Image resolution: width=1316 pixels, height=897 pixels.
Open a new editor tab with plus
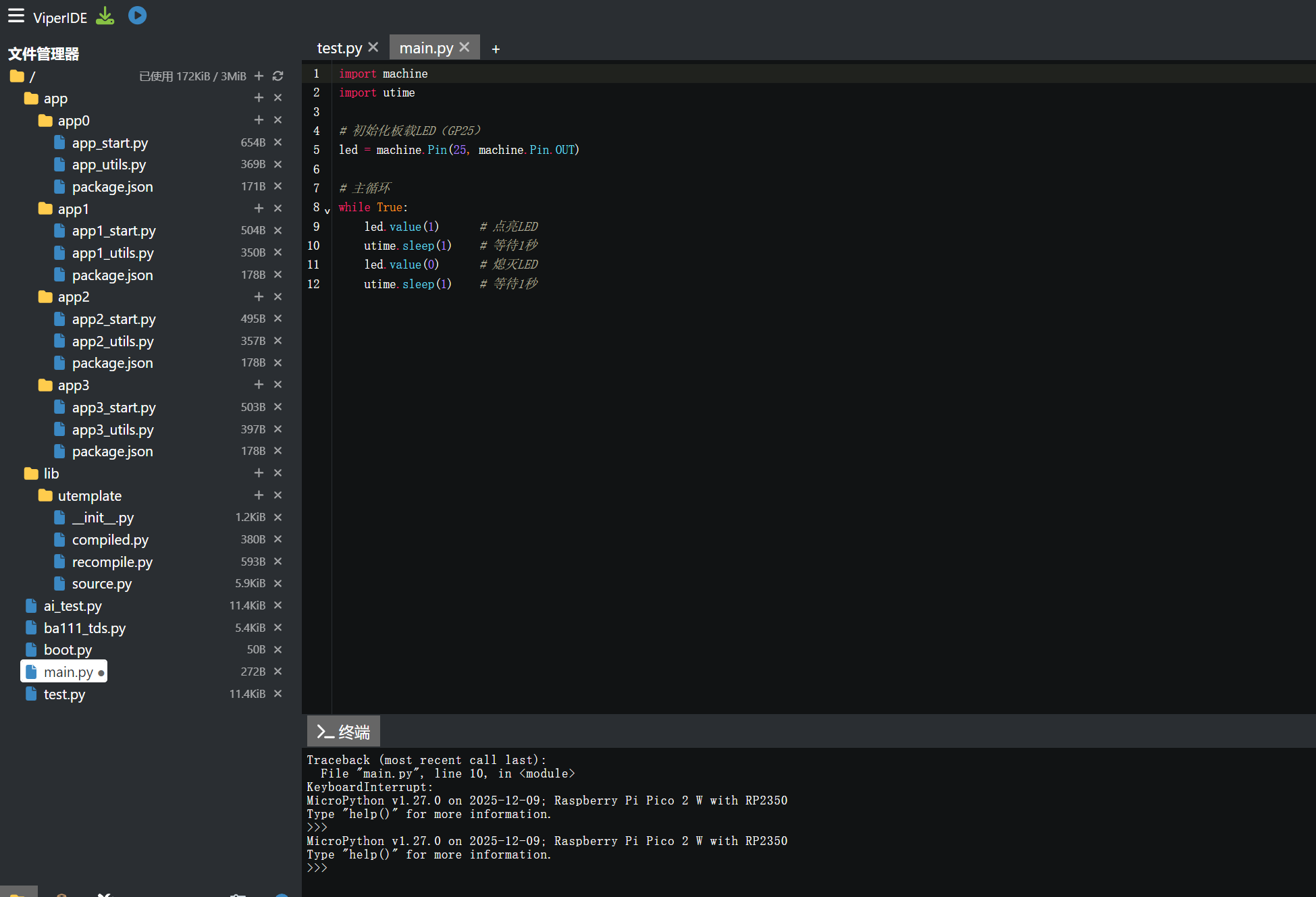(496, 49)
